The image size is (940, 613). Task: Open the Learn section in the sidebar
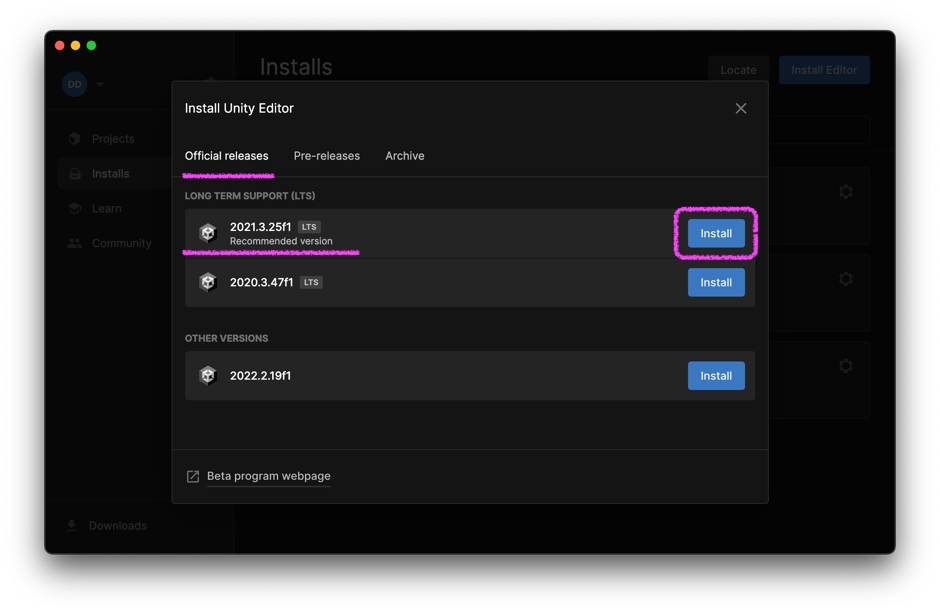(x=106, y=208)
